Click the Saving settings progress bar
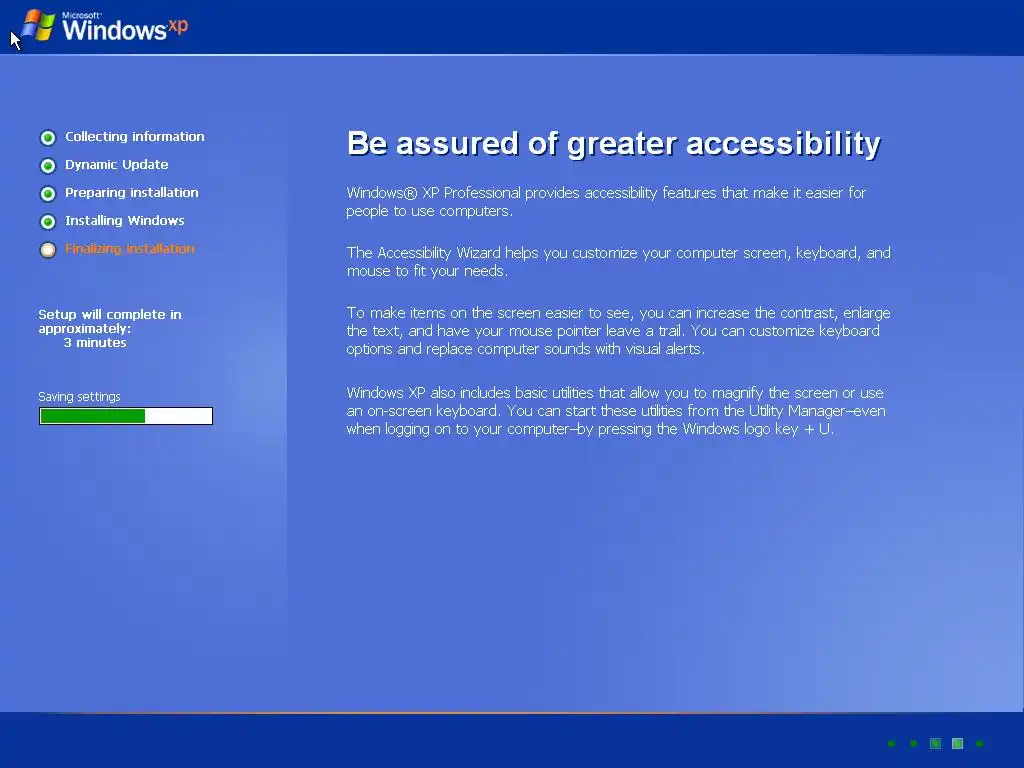 (126, 416)
